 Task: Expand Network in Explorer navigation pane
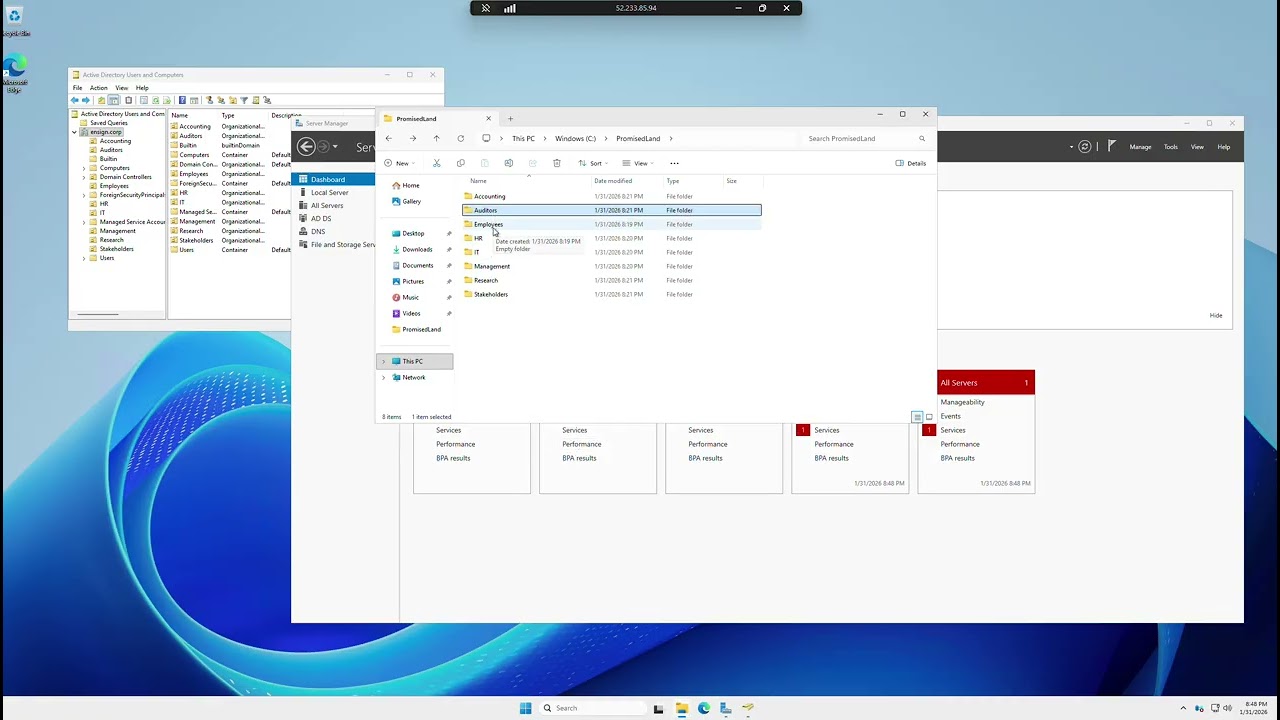(x=383, y=377)
